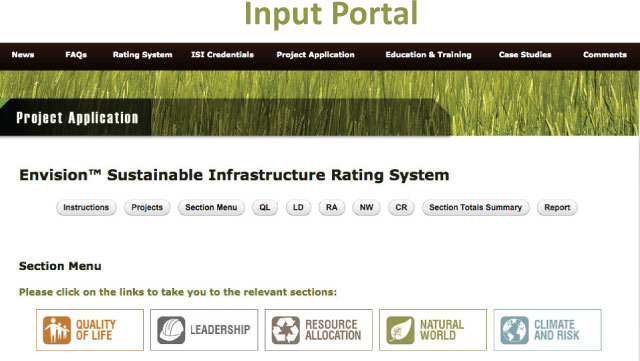Jump to the QL section button

(x=265, y=207)
